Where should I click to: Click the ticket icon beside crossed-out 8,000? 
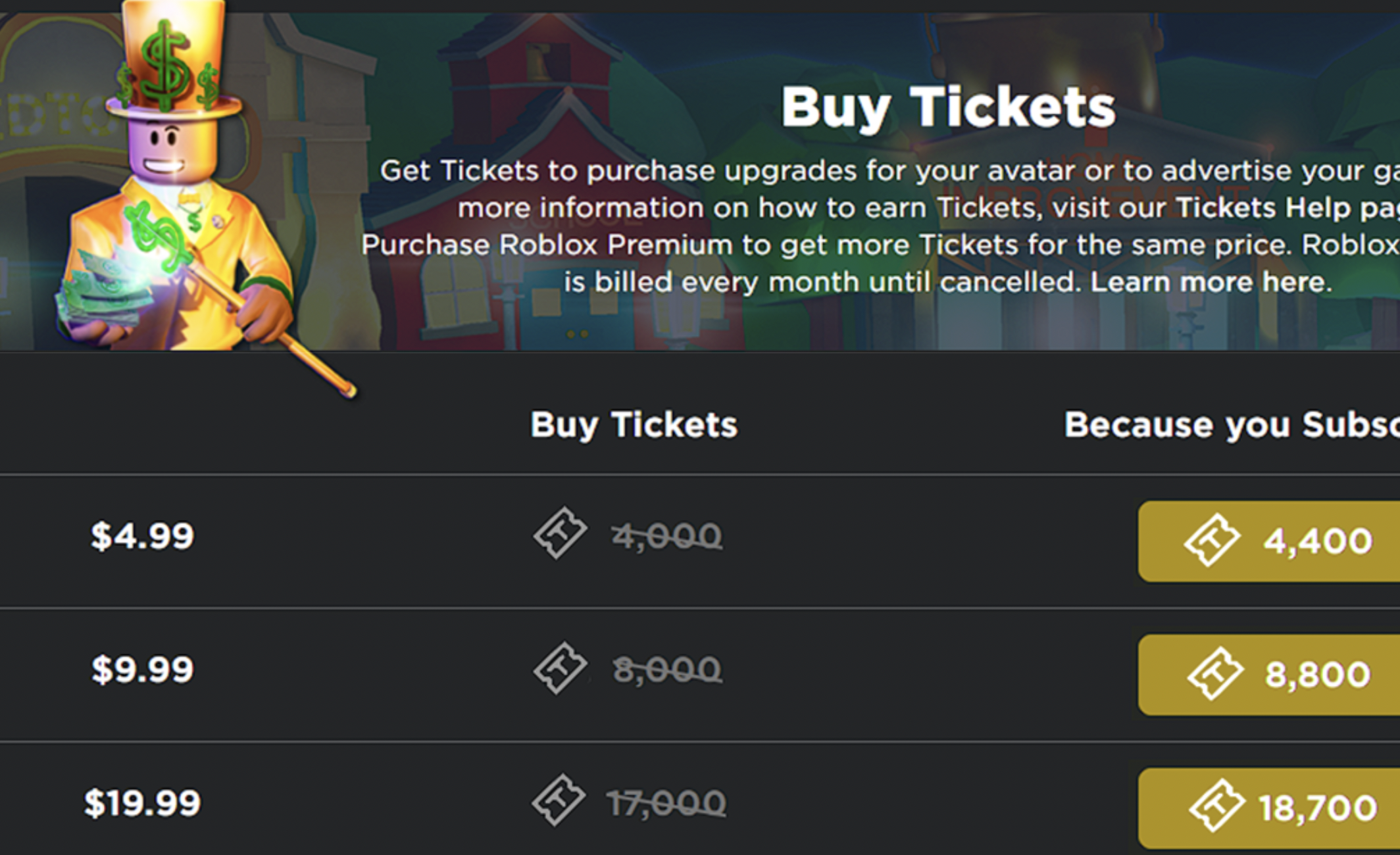(x=559, y=668)
